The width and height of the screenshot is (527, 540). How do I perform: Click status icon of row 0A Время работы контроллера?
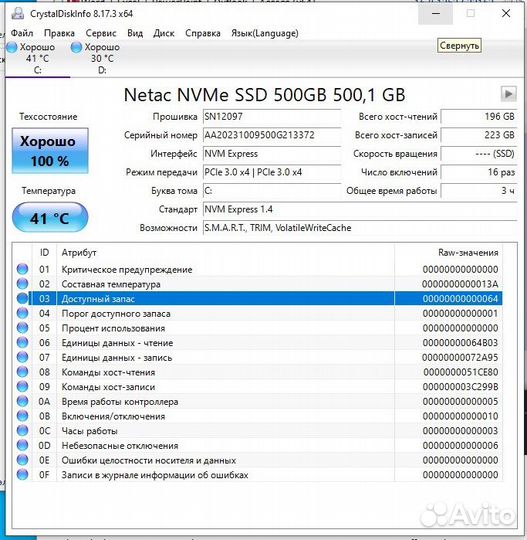pos(22,402)
